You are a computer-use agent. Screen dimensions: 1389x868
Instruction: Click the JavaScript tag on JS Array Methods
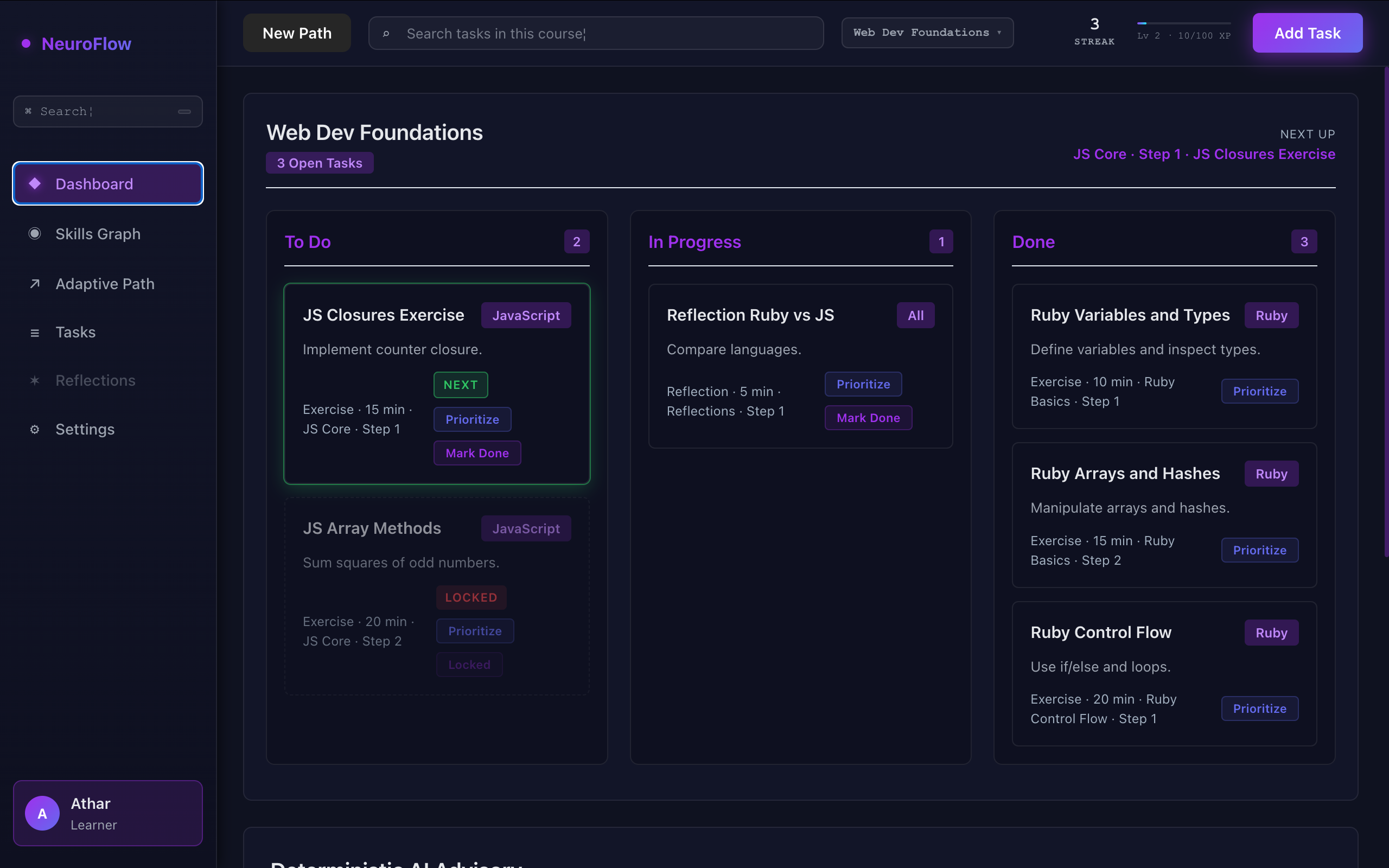[526, 528]
